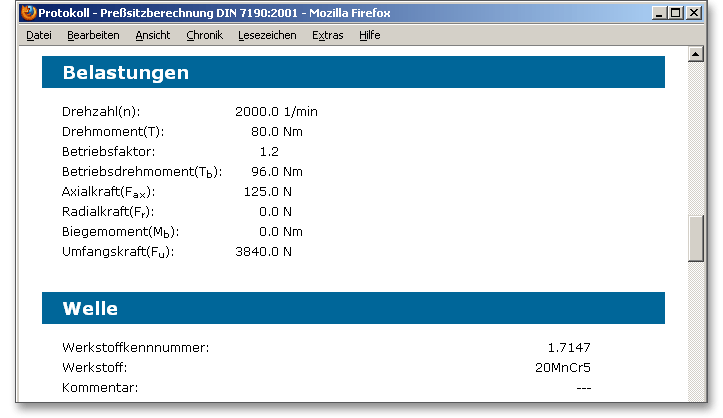Click the scrollbar track below the thumb
723x418 pixels.
(x=697, y=330)
